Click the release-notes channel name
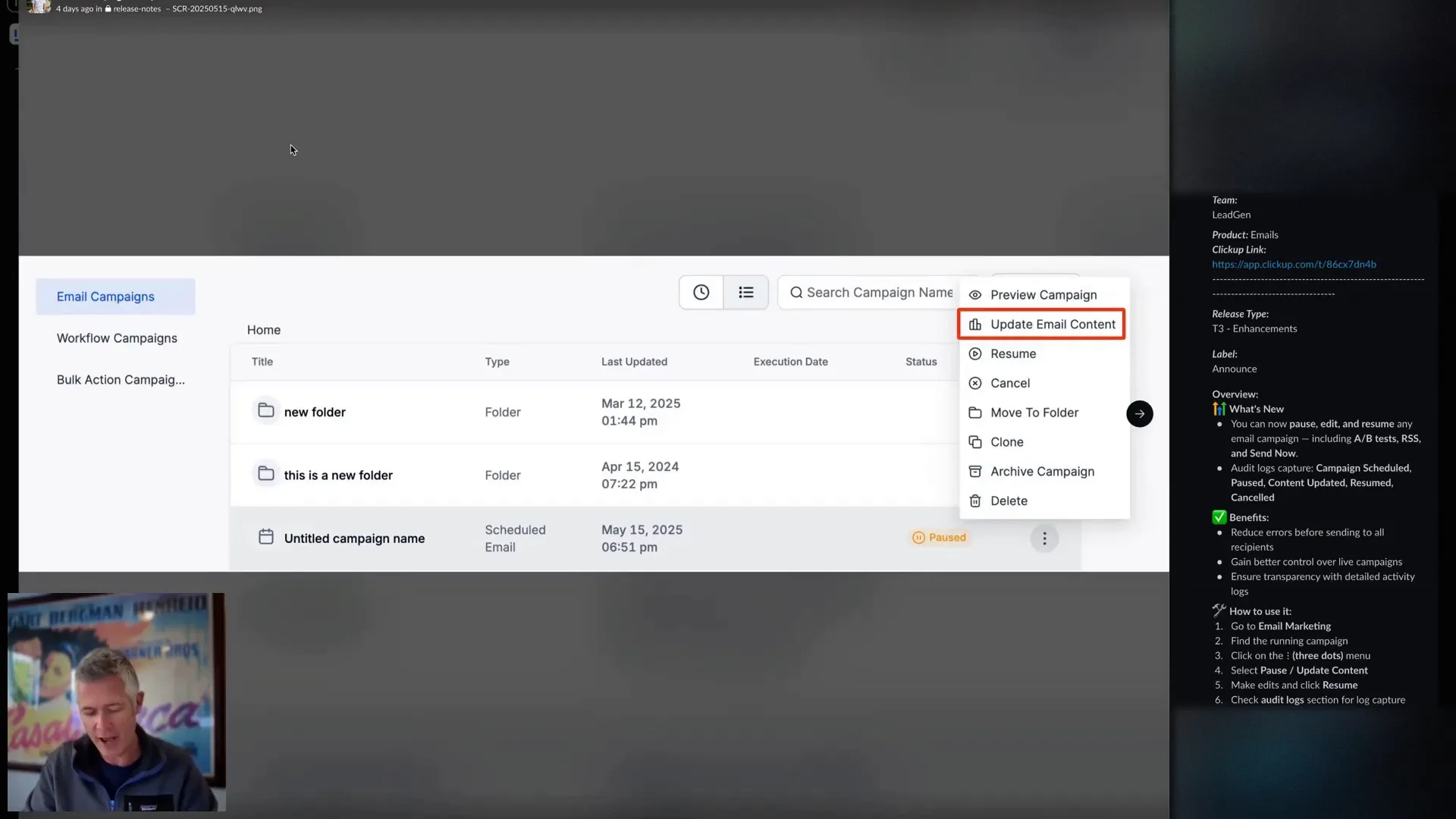This screenshot has width=1456, height=819. [136, 9]
